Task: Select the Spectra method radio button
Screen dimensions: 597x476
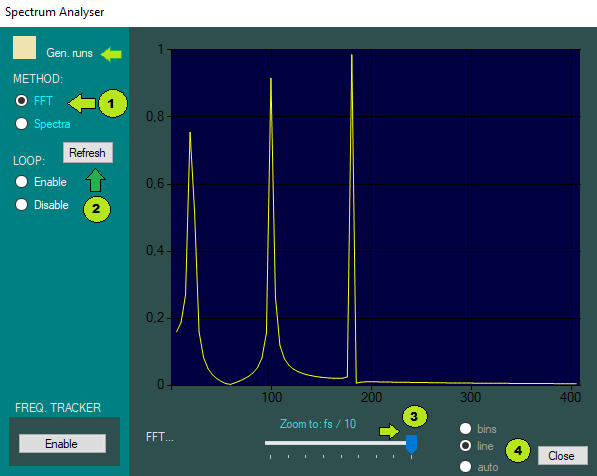Action: click(x=21, y=124)
